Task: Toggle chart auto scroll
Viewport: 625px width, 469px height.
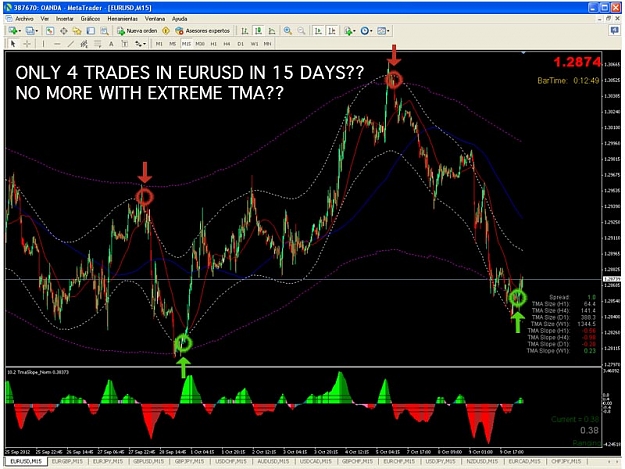Action: coord(318,31)
